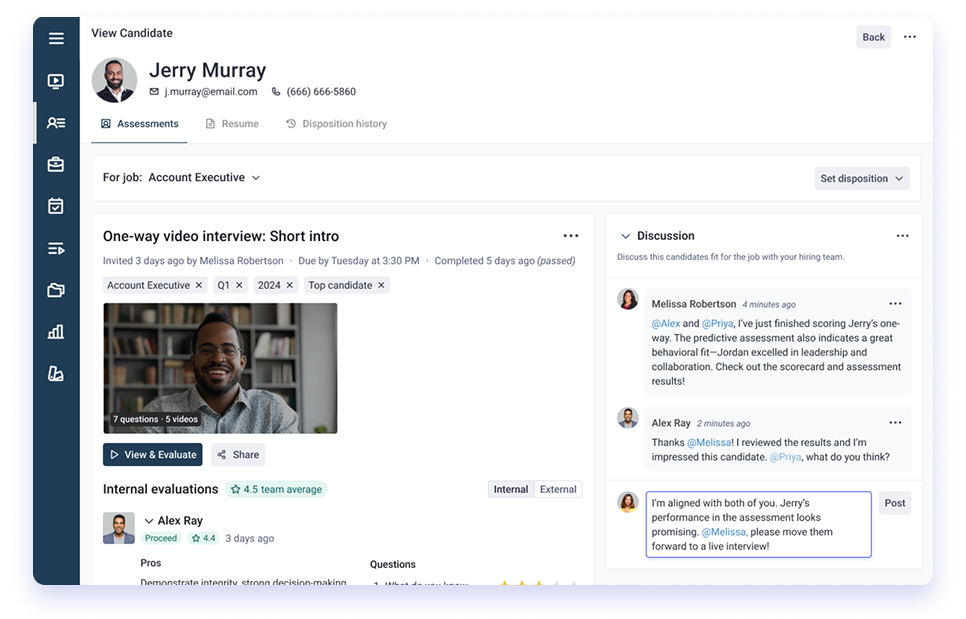Switch evaluations to External
966x619 pixels.
click(x=558, y=489)
